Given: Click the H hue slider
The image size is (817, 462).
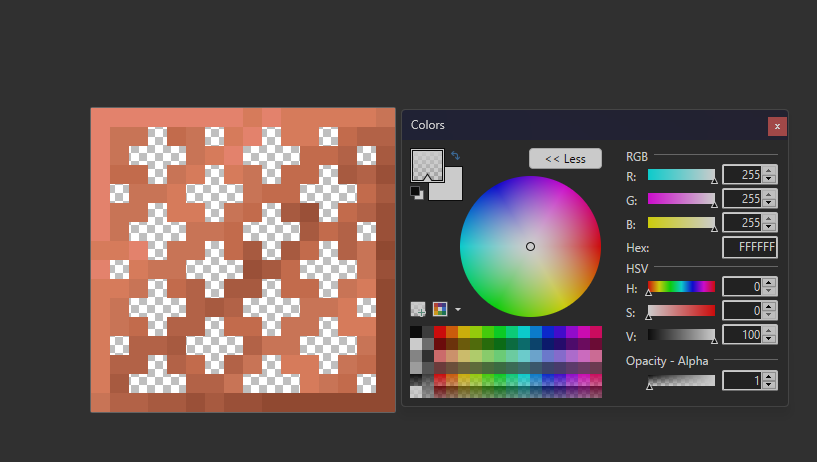Looking at the screenshot, I should 681,287.
